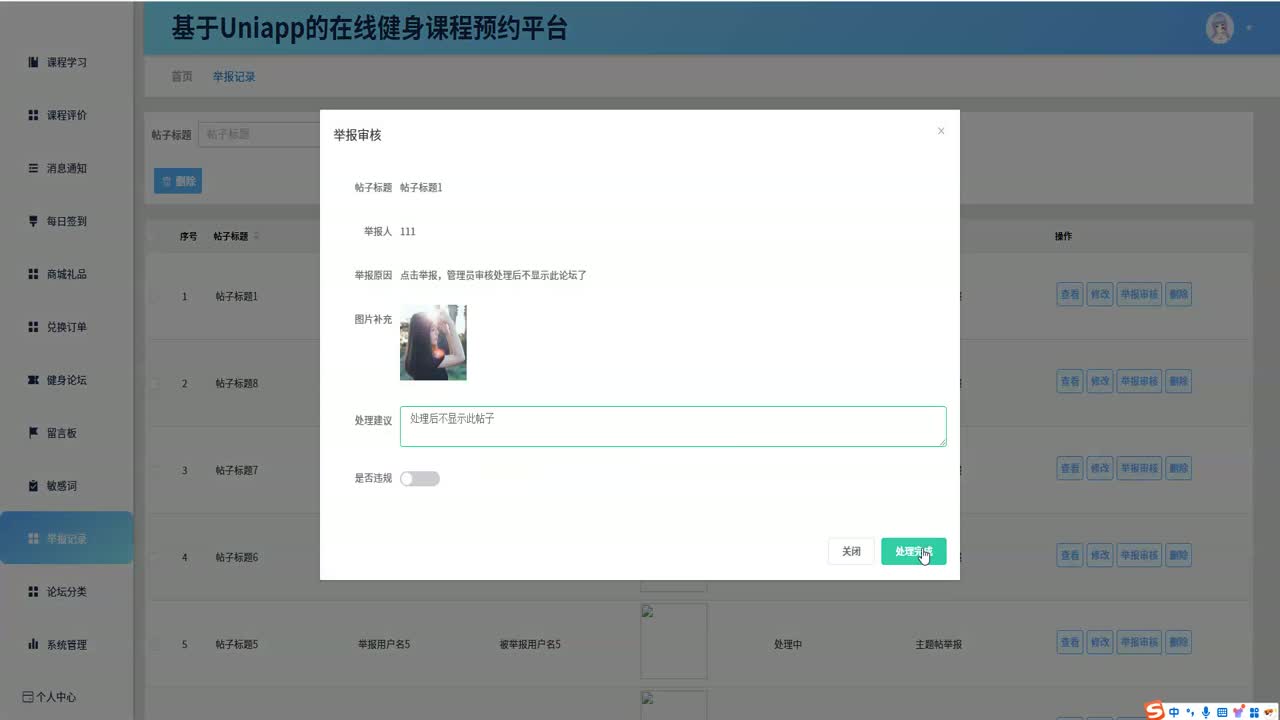Toggle the 是否违规 switch
Viewport: 1280px width, 720px height.
click(420, 479)
